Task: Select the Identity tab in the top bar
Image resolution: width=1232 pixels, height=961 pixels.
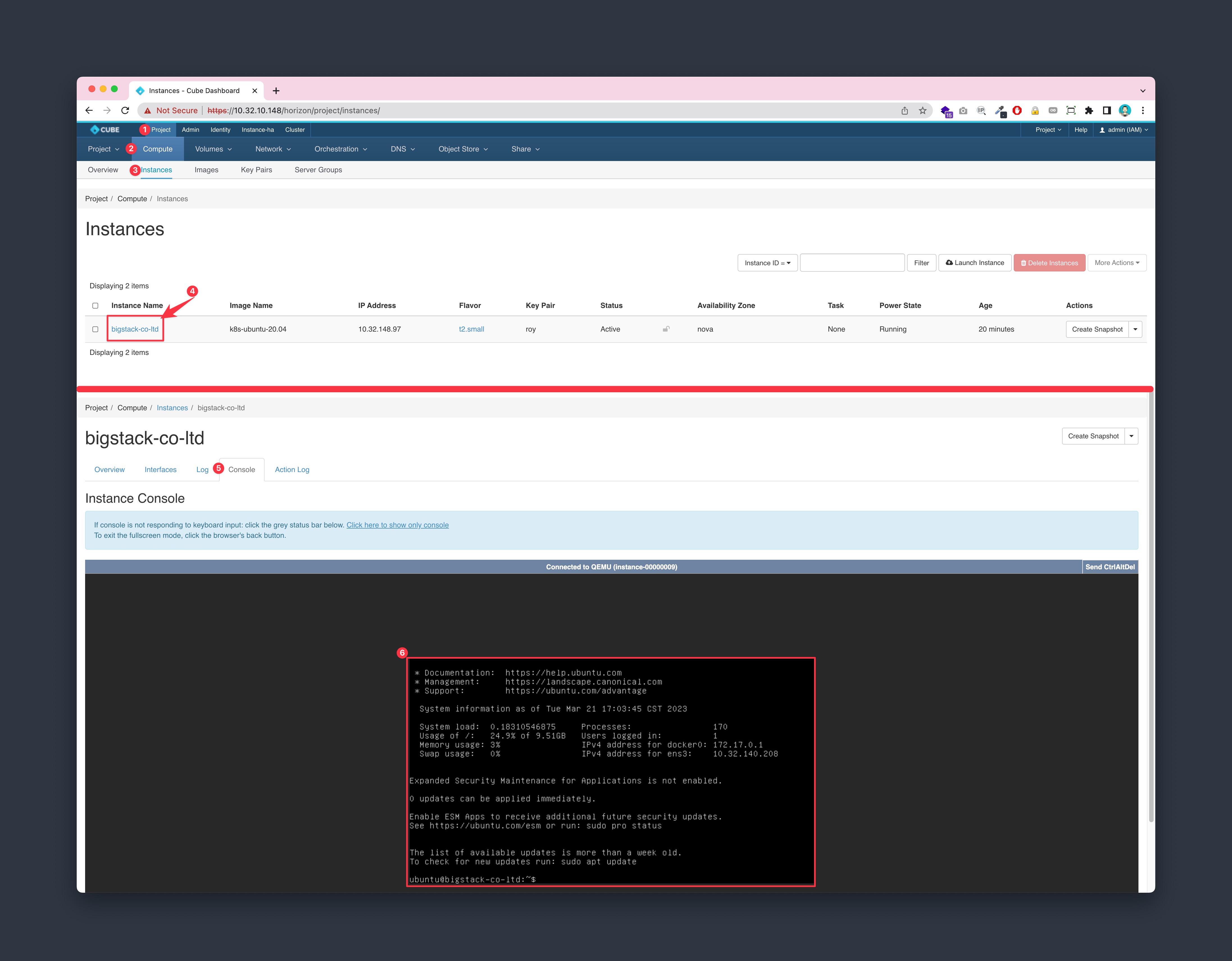Action: pos(221,130)
